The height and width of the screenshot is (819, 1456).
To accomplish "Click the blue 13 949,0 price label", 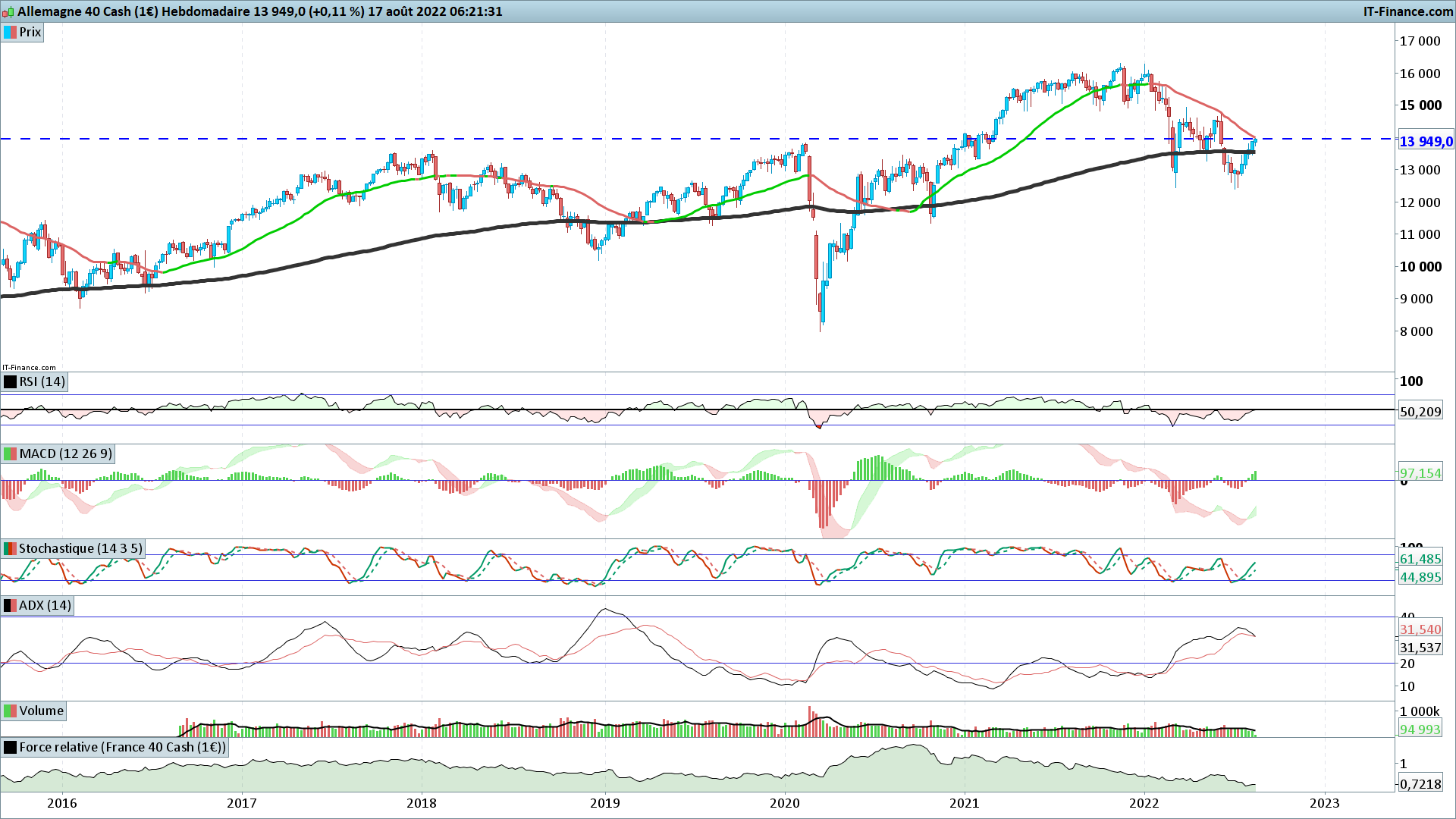I will [x=1425, y=142].
